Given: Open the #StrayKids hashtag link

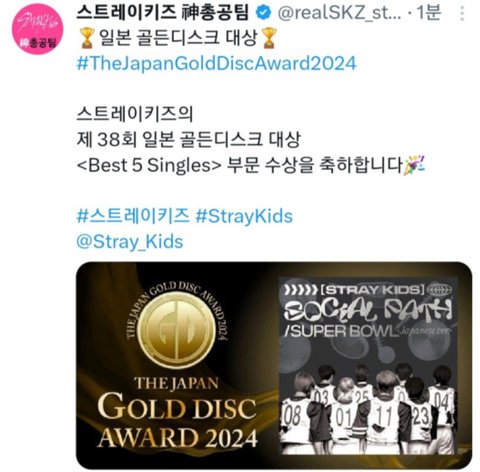Looking at the screenshot, I should click(244, 216).
